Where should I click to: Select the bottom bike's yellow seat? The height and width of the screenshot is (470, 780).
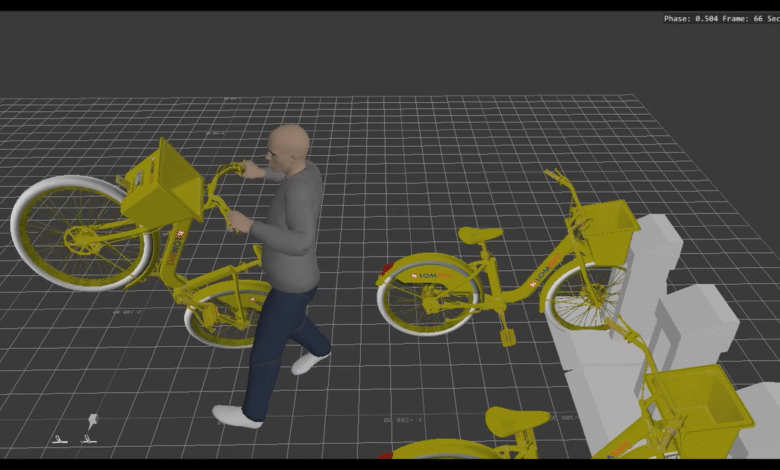516,420
